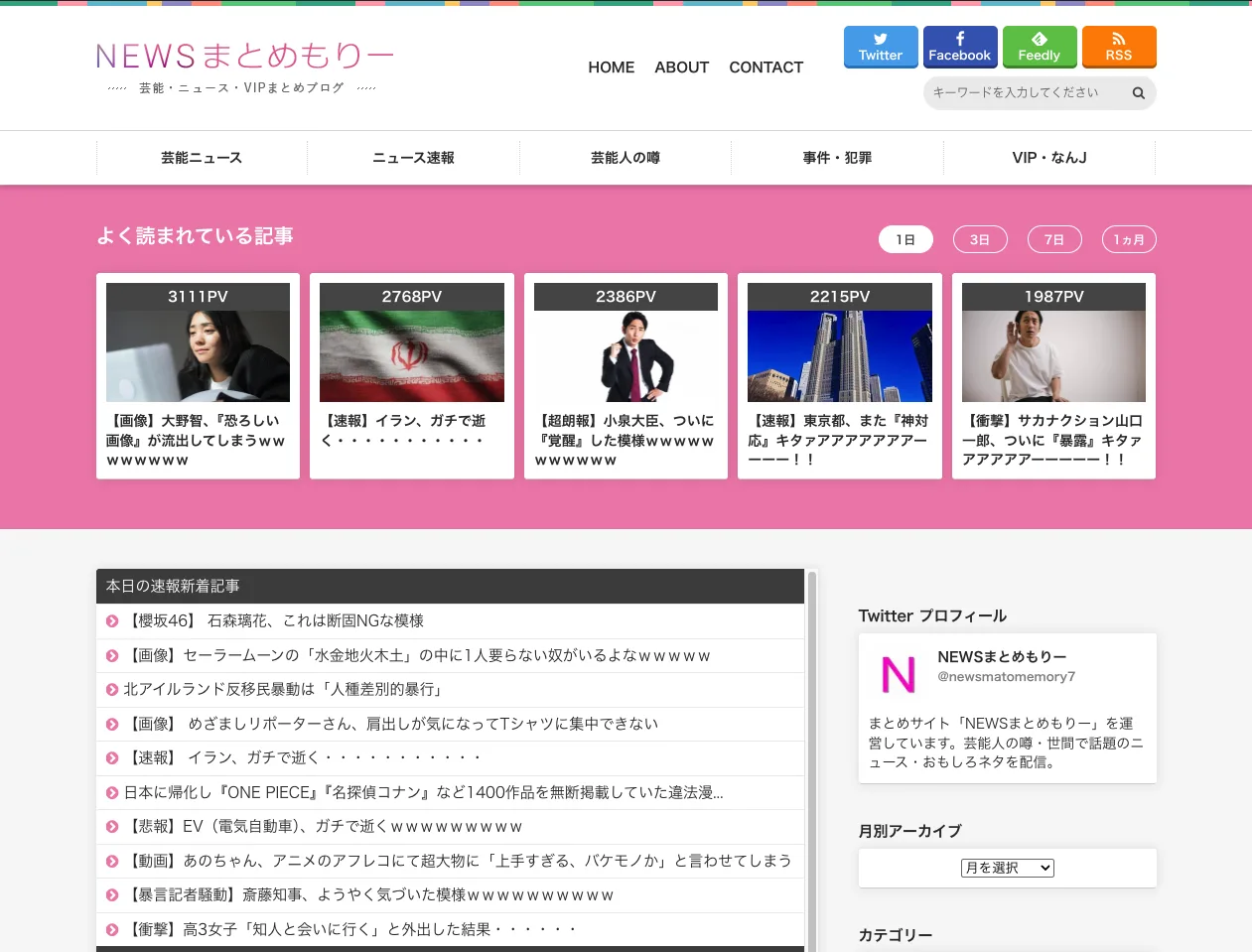Click bullet icon beside 斎藤知事 article

pyautogui.click(x=112, y=895)
